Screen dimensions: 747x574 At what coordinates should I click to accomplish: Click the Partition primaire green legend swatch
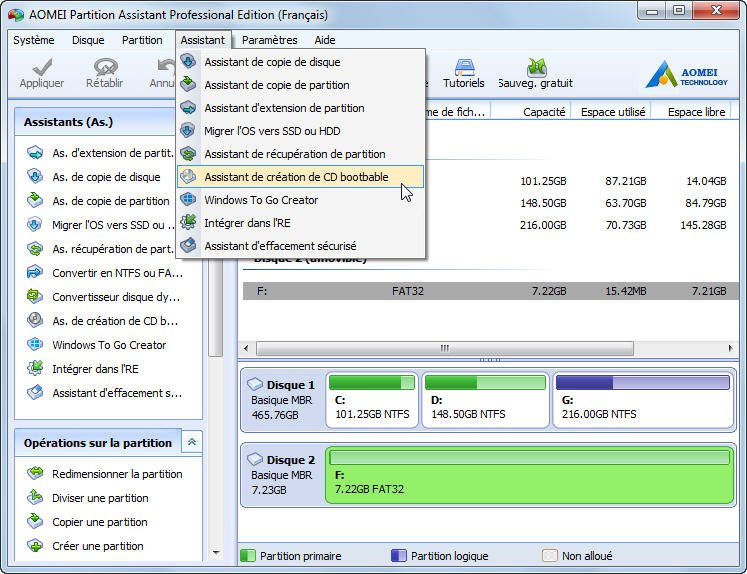[248, 555]
